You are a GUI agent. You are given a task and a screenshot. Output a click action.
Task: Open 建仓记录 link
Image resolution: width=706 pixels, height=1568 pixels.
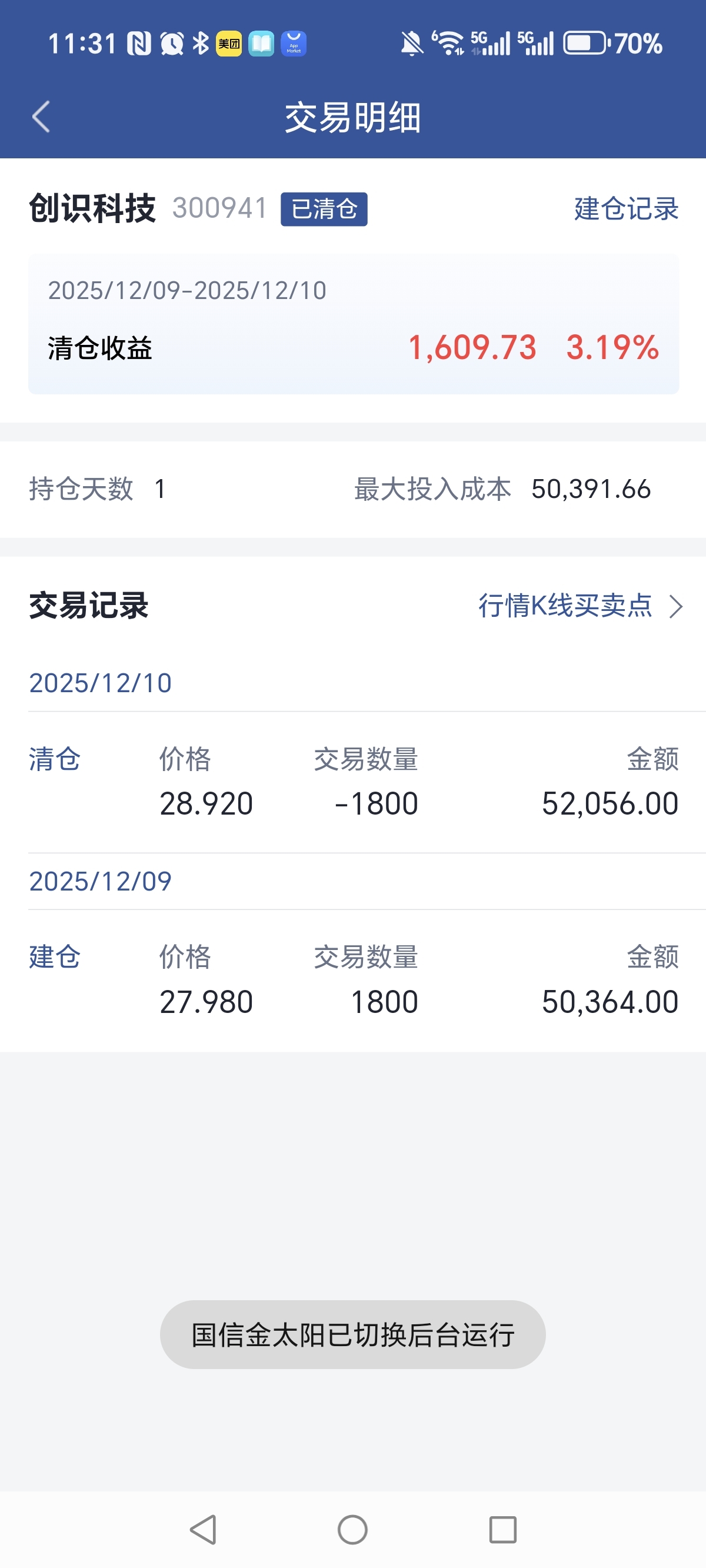625,209
